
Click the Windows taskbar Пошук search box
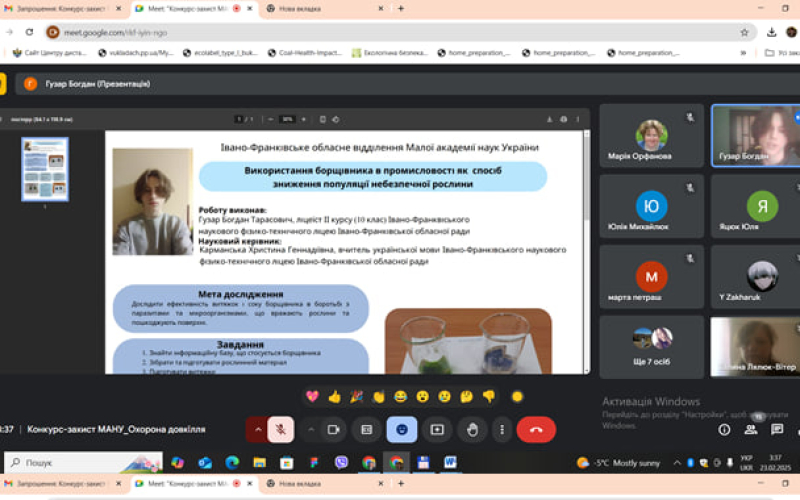(84, 463)
